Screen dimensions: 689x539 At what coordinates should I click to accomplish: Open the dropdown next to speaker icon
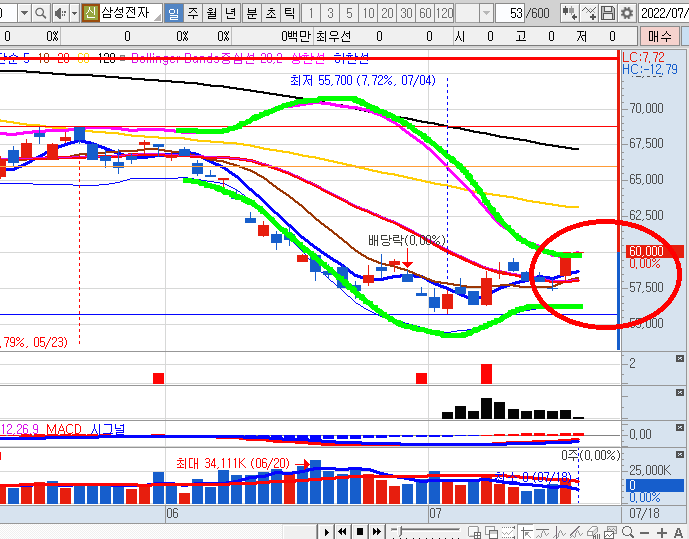click(73, 13)
